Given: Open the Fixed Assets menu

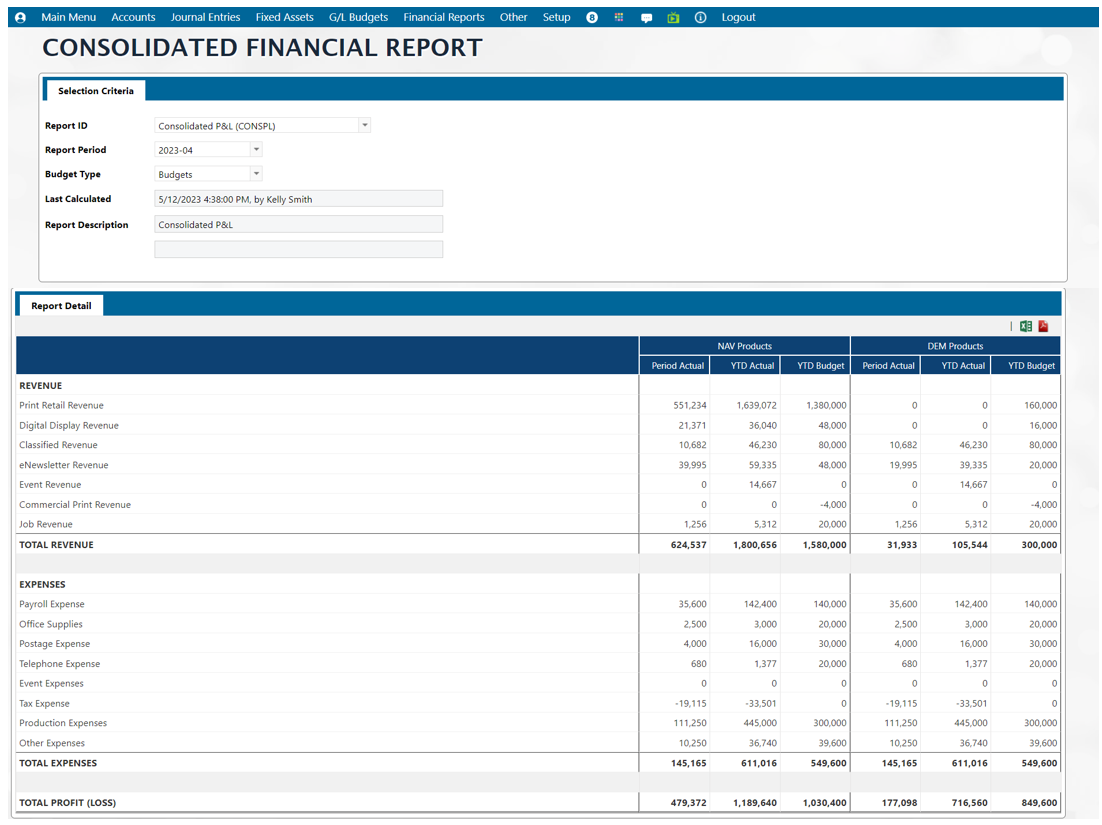Looking at the screenshot, I should (x=284, y=18).
